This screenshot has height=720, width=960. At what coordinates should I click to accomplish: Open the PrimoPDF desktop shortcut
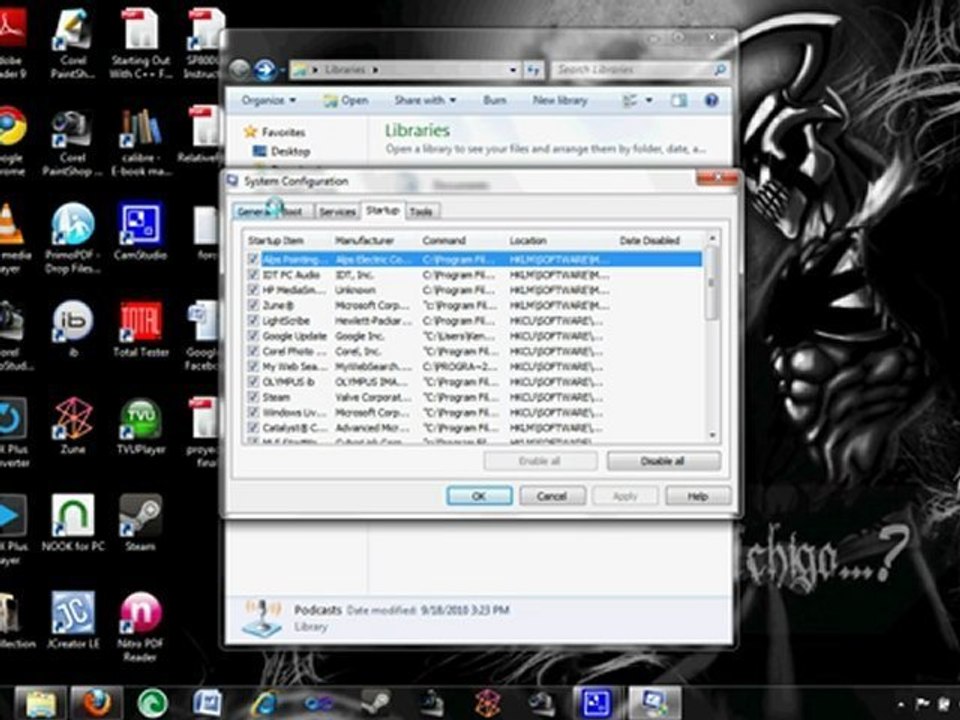(x=73, y=238)
